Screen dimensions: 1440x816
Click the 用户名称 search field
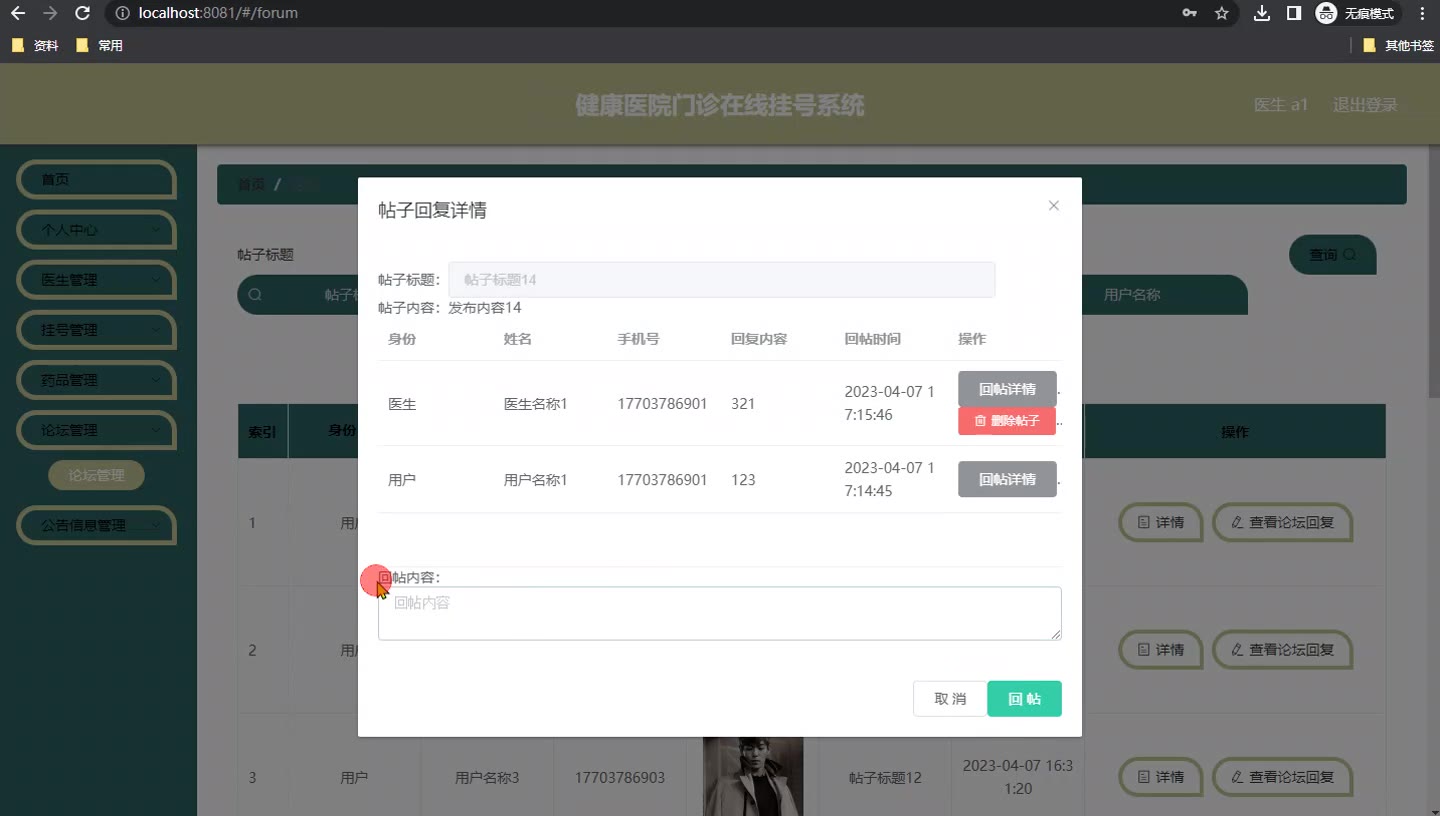click(1165, 295)
